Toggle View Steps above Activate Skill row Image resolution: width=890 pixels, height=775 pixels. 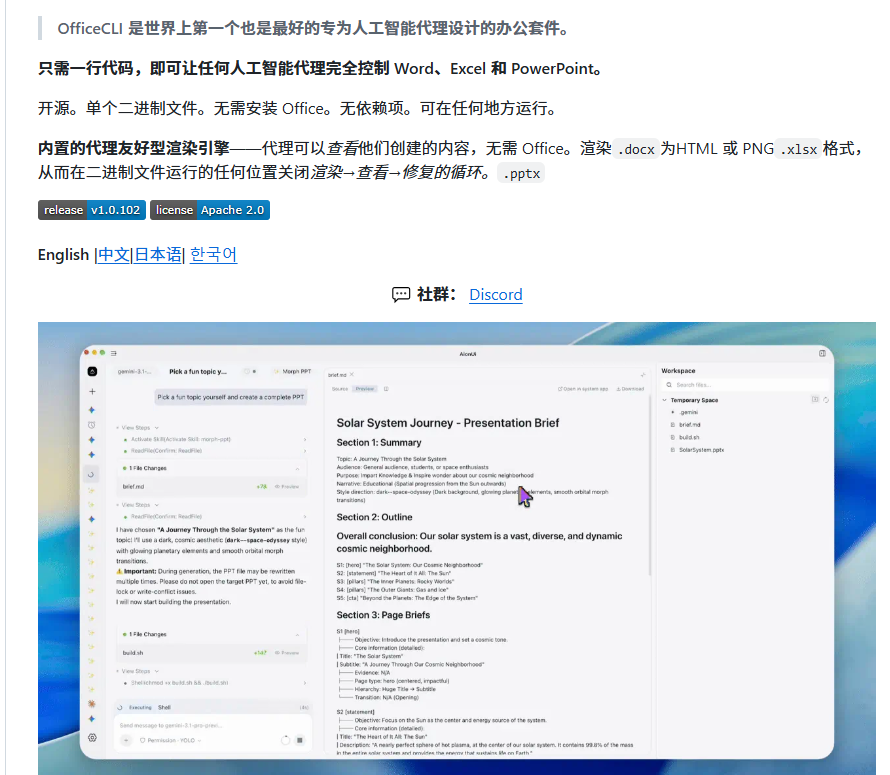click(x=138, y=428)
